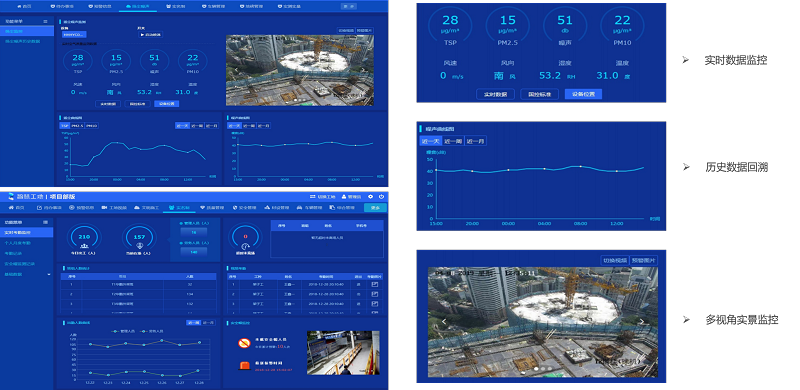View attendance photo icon in first table row
800x390 pixels.
(x=374, y=284)
